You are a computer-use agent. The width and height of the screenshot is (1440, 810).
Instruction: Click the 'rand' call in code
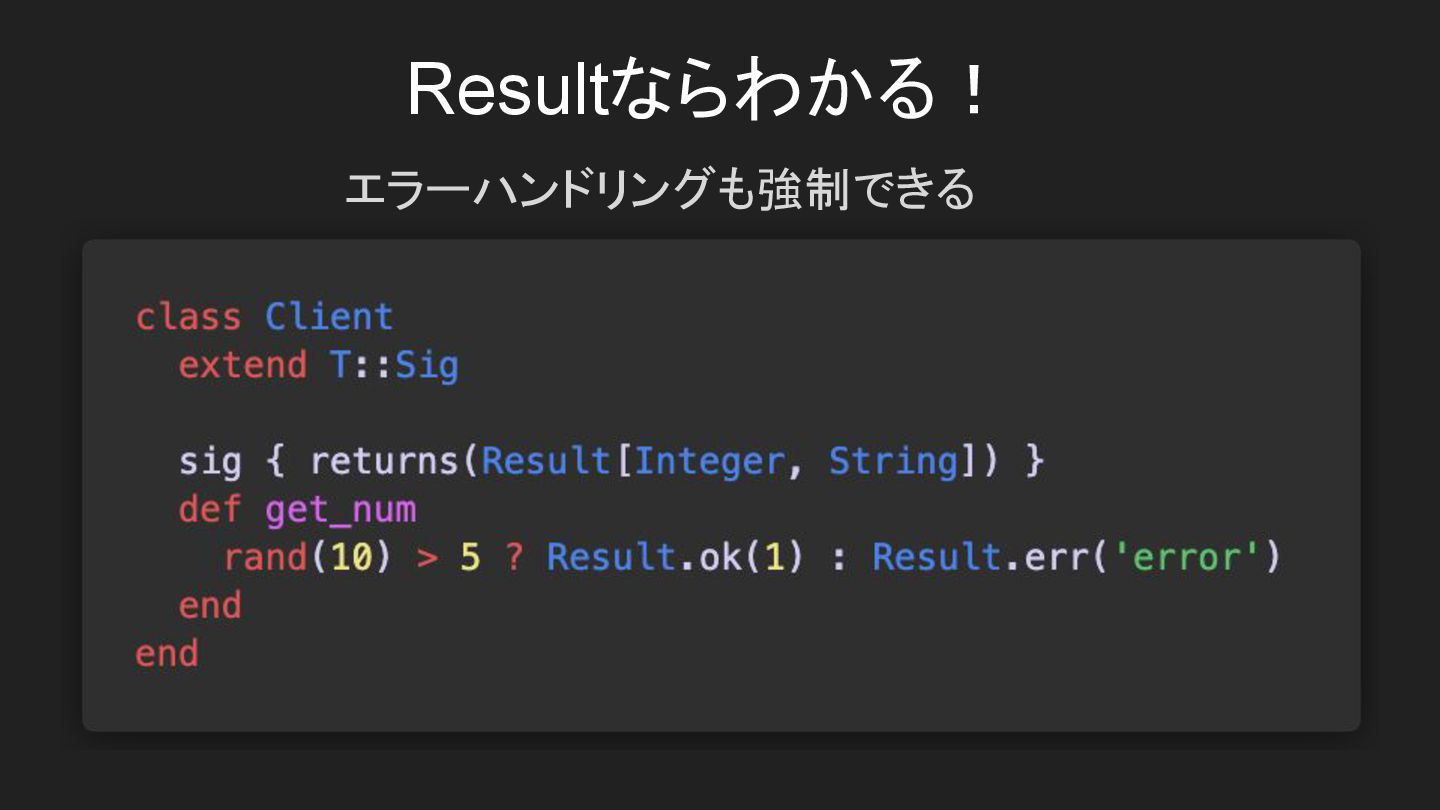(x=265, y=557)
